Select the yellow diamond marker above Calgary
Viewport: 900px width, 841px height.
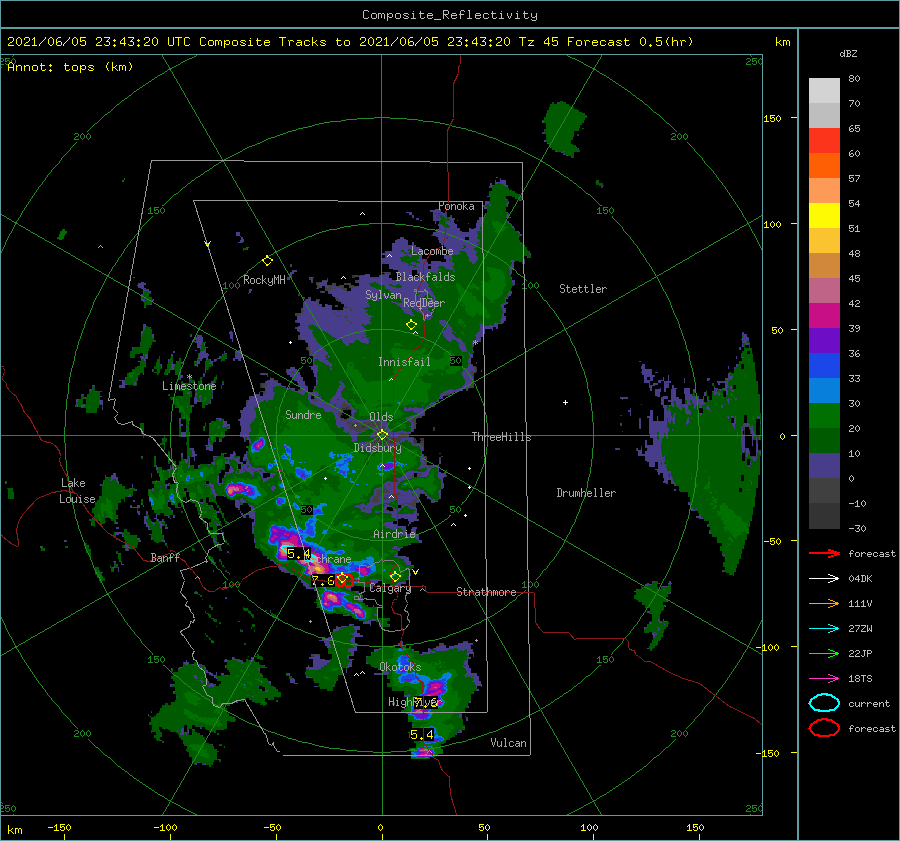395,576
